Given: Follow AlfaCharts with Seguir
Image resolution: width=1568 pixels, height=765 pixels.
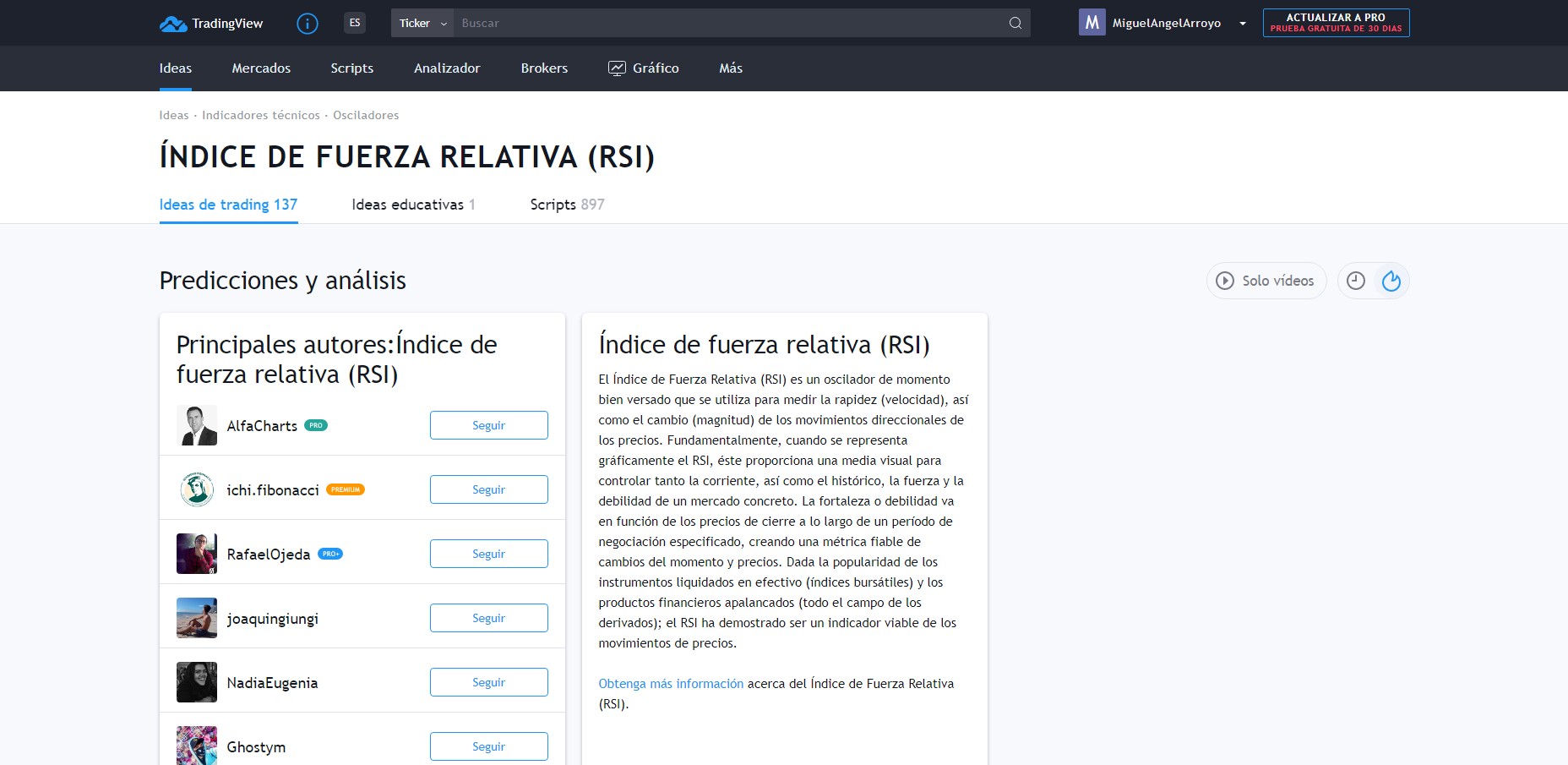Looking at the screenshot, I should coord(488,425).
